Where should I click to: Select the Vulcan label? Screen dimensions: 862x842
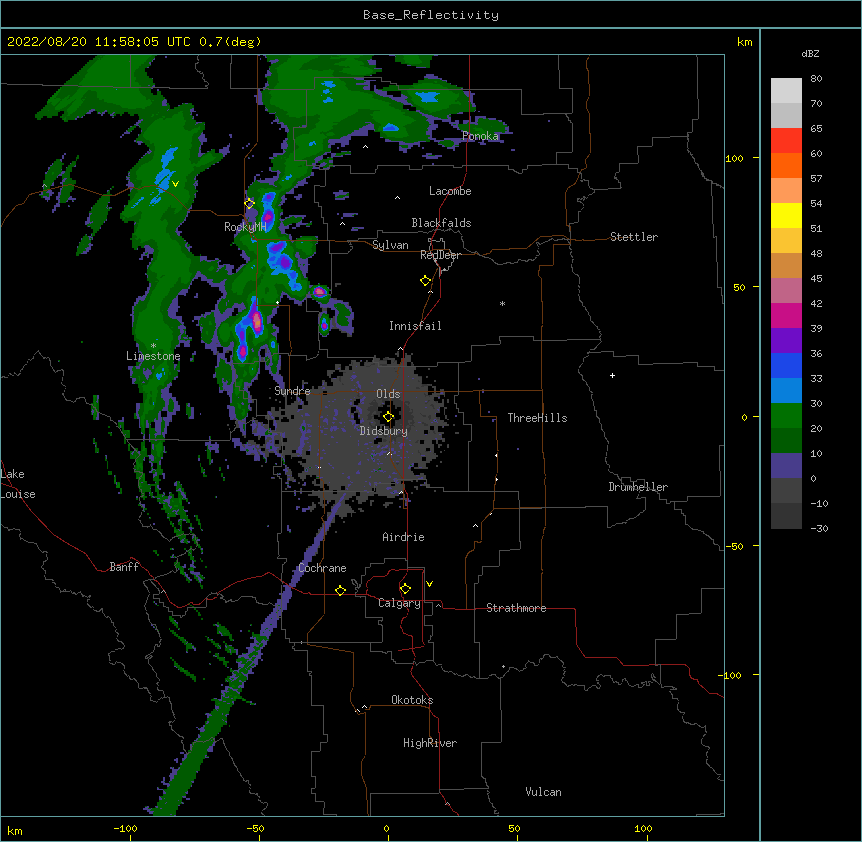(x=543, y=792)
